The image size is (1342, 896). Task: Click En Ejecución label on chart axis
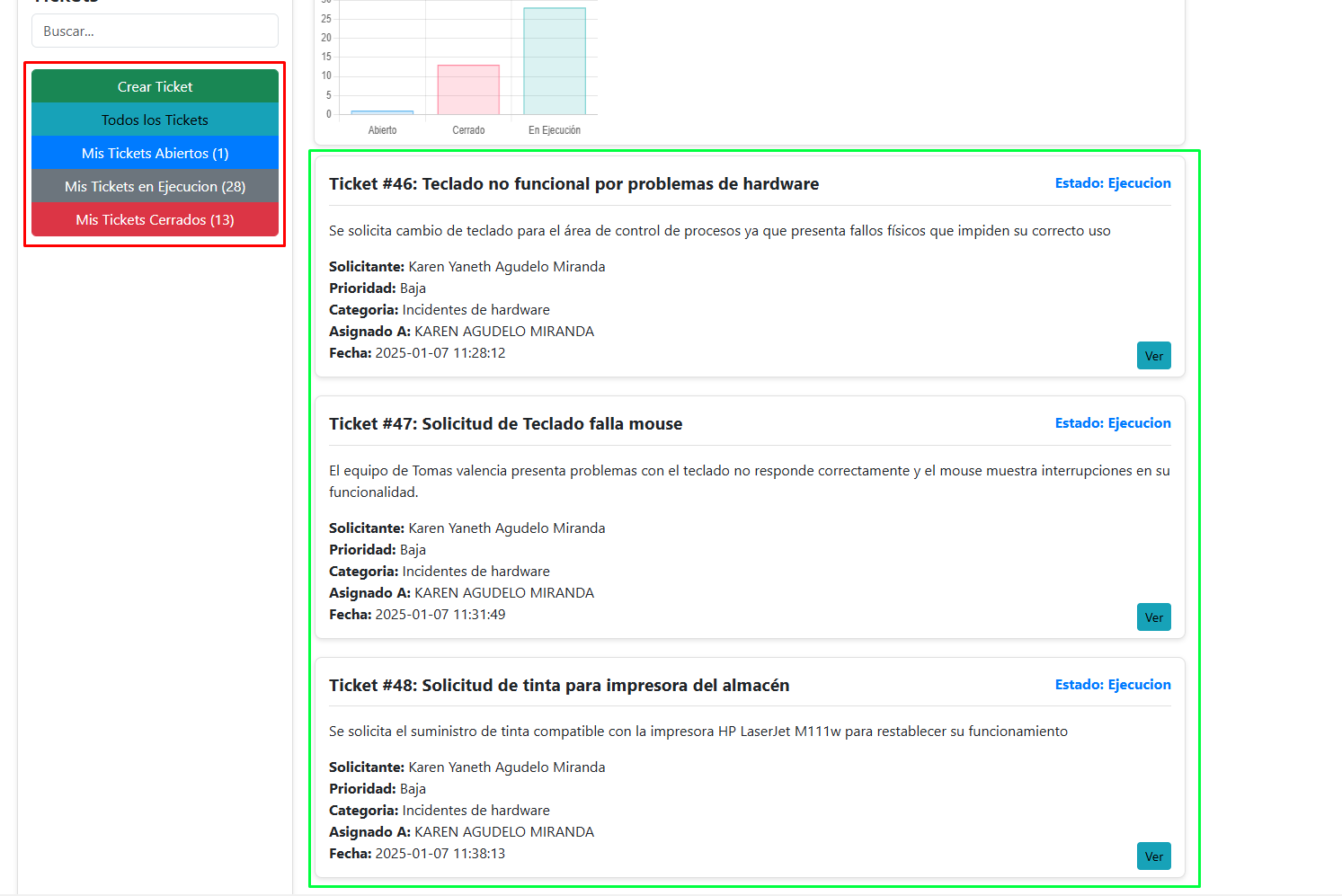point(555,130)
